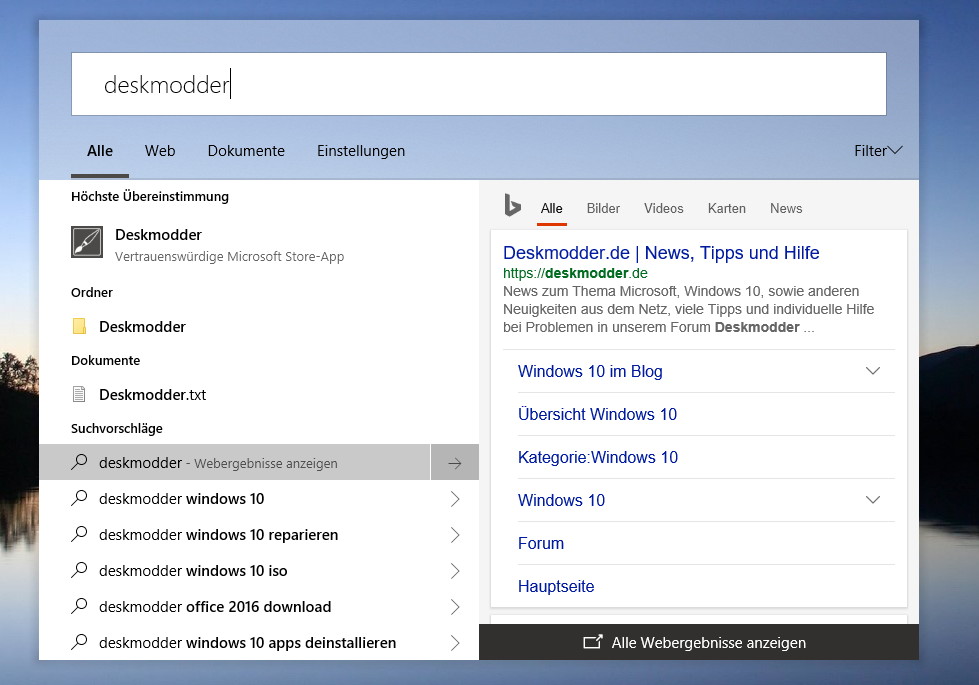The width and height of the screenshot is (979, 685).
Task: Click the https://deskmodder.de URL
Action: pos(575,274)
